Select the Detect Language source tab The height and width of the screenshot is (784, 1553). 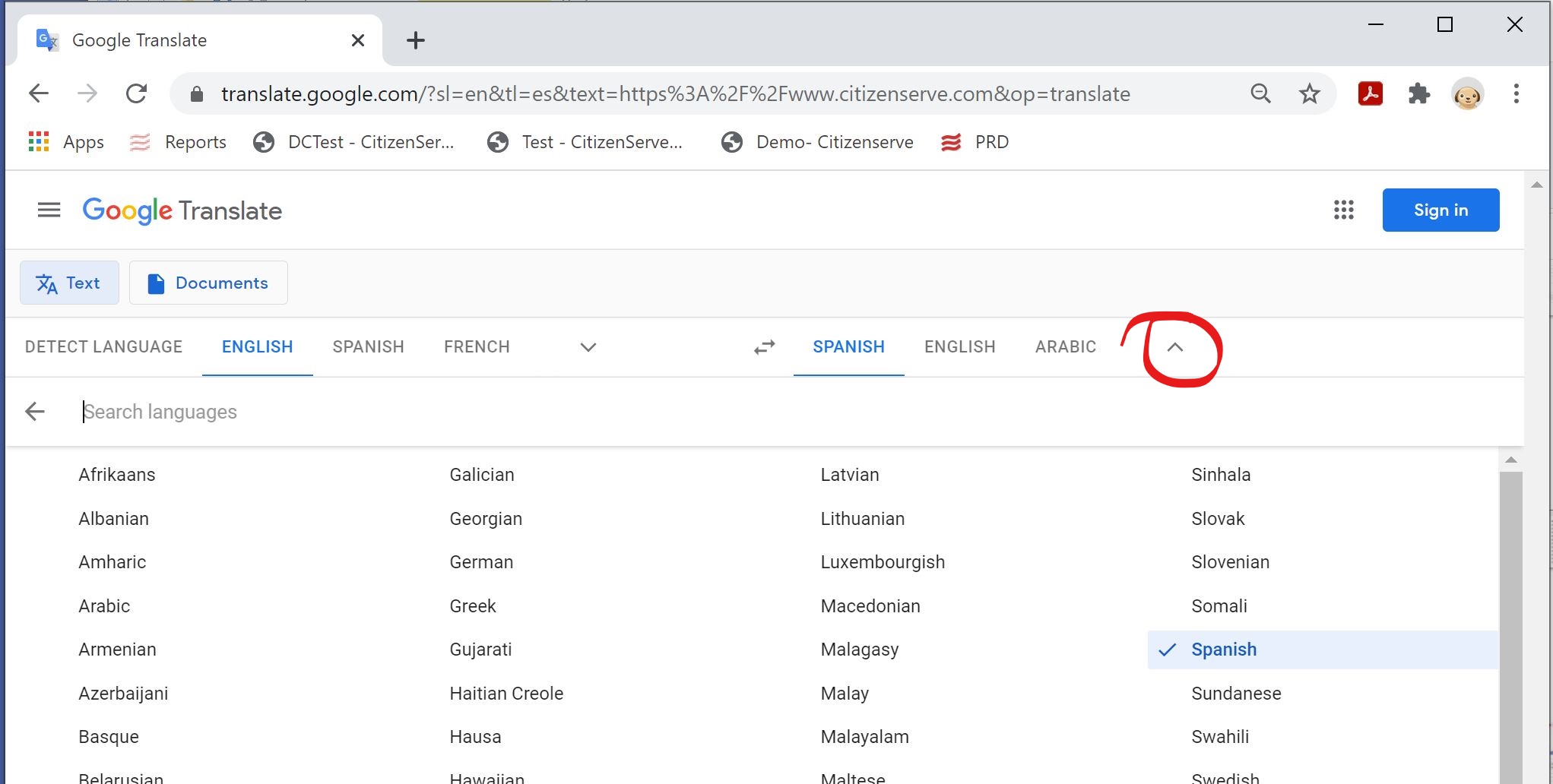point(103,347)
